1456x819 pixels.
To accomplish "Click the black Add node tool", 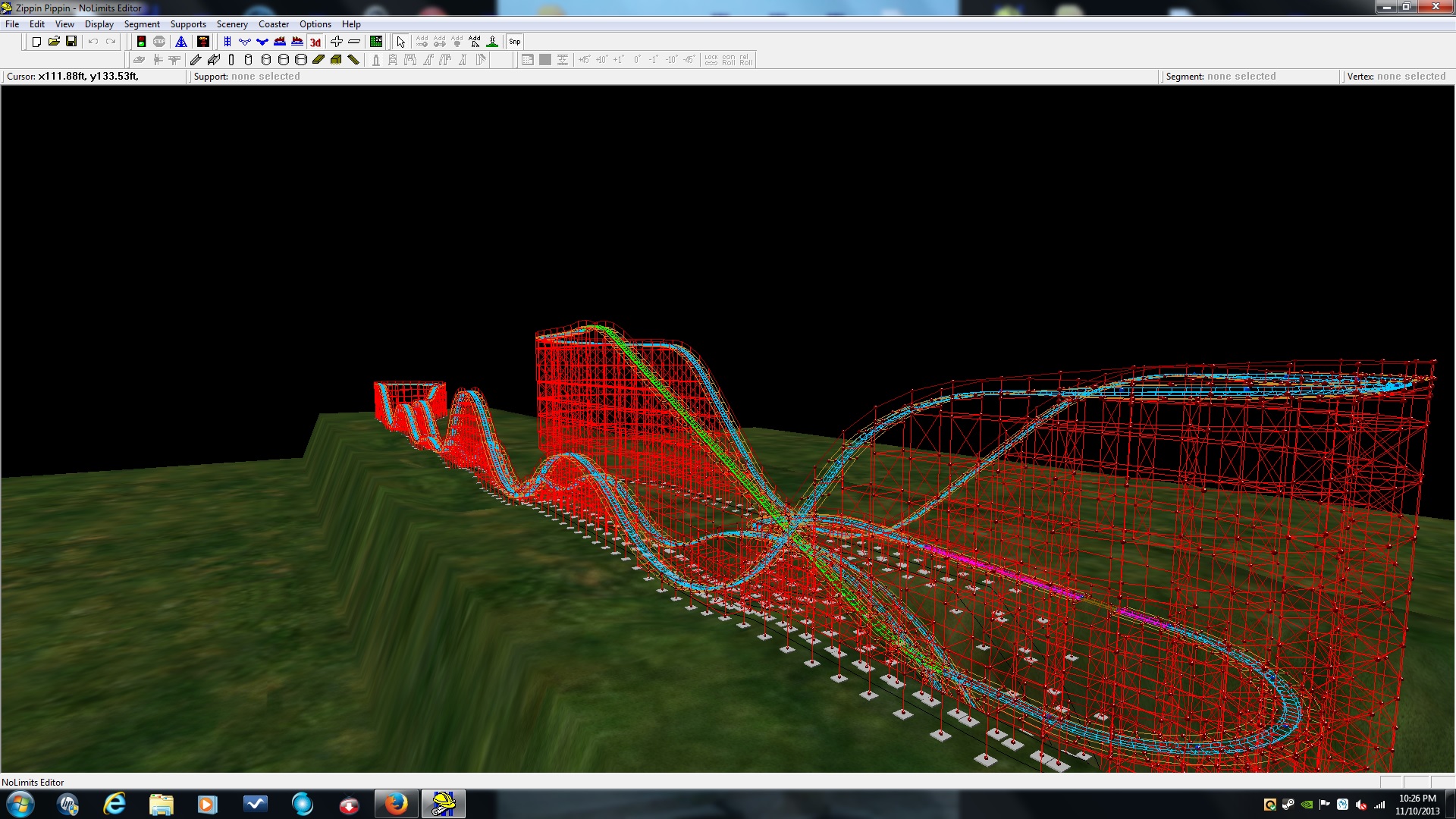I will [475, 42].
